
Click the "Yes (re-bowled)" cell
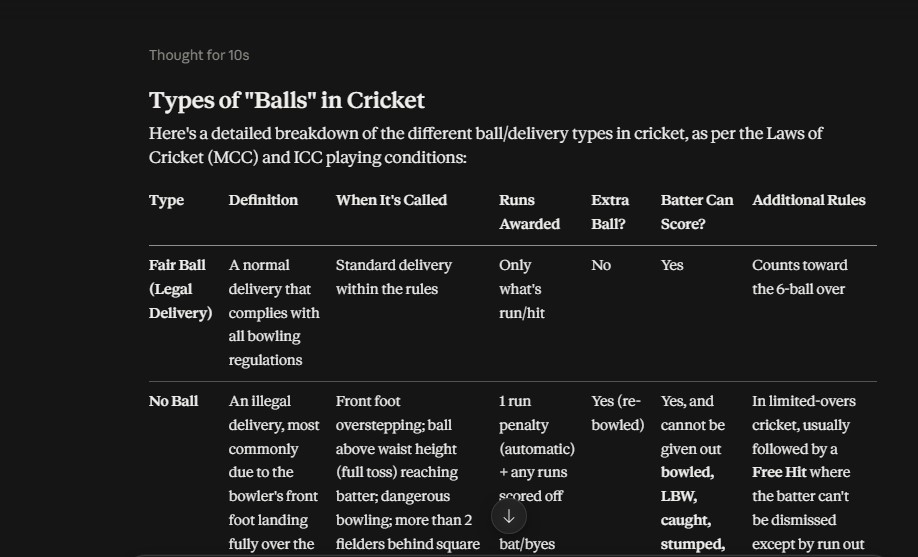pos(618,413)
